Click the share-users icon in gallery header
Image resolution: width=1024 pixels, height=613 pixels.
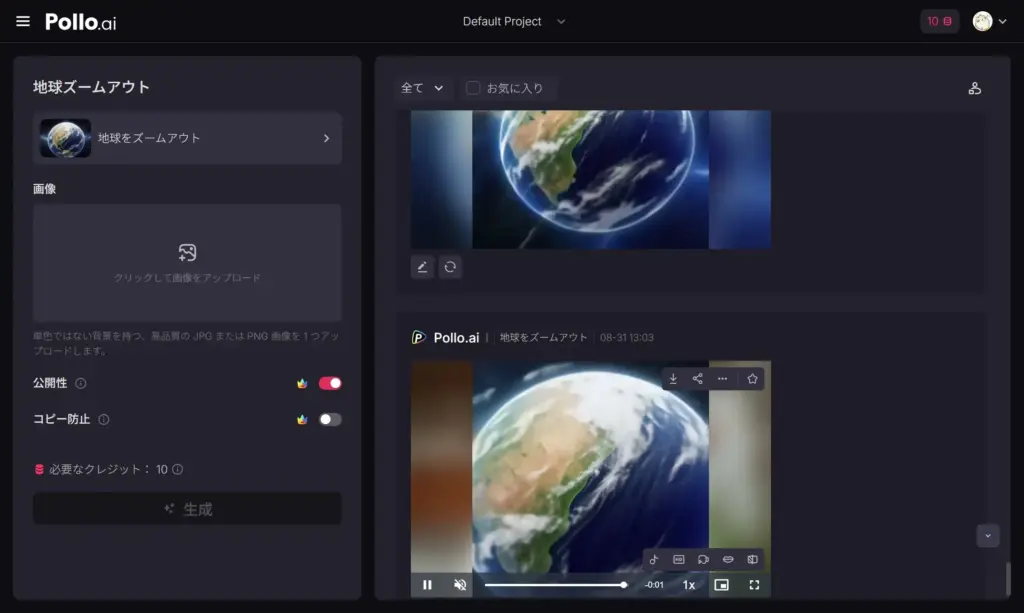click(x=974, y=88)
